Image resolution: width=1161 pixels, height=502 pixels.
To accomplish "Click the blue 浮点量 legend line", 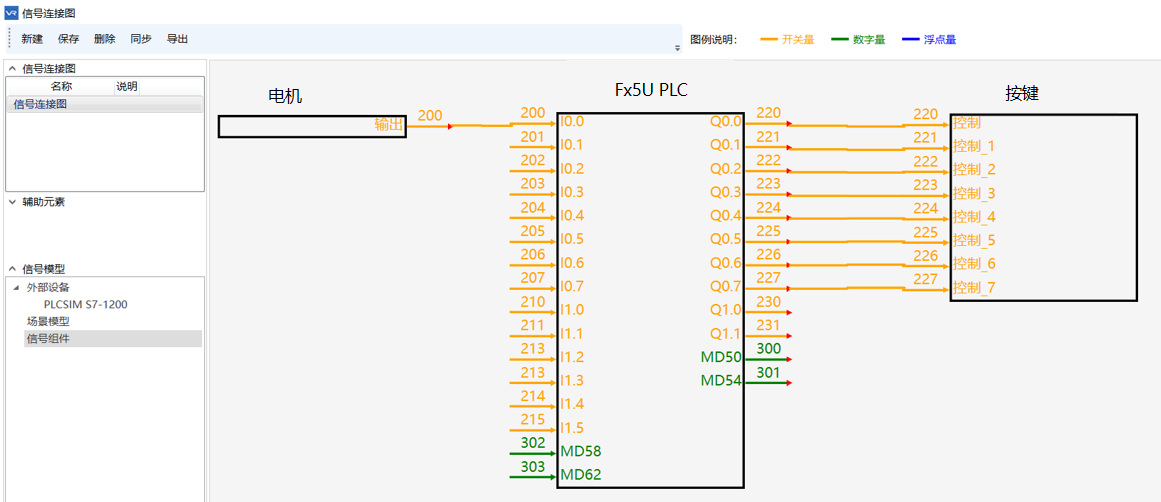I will 911,40.
